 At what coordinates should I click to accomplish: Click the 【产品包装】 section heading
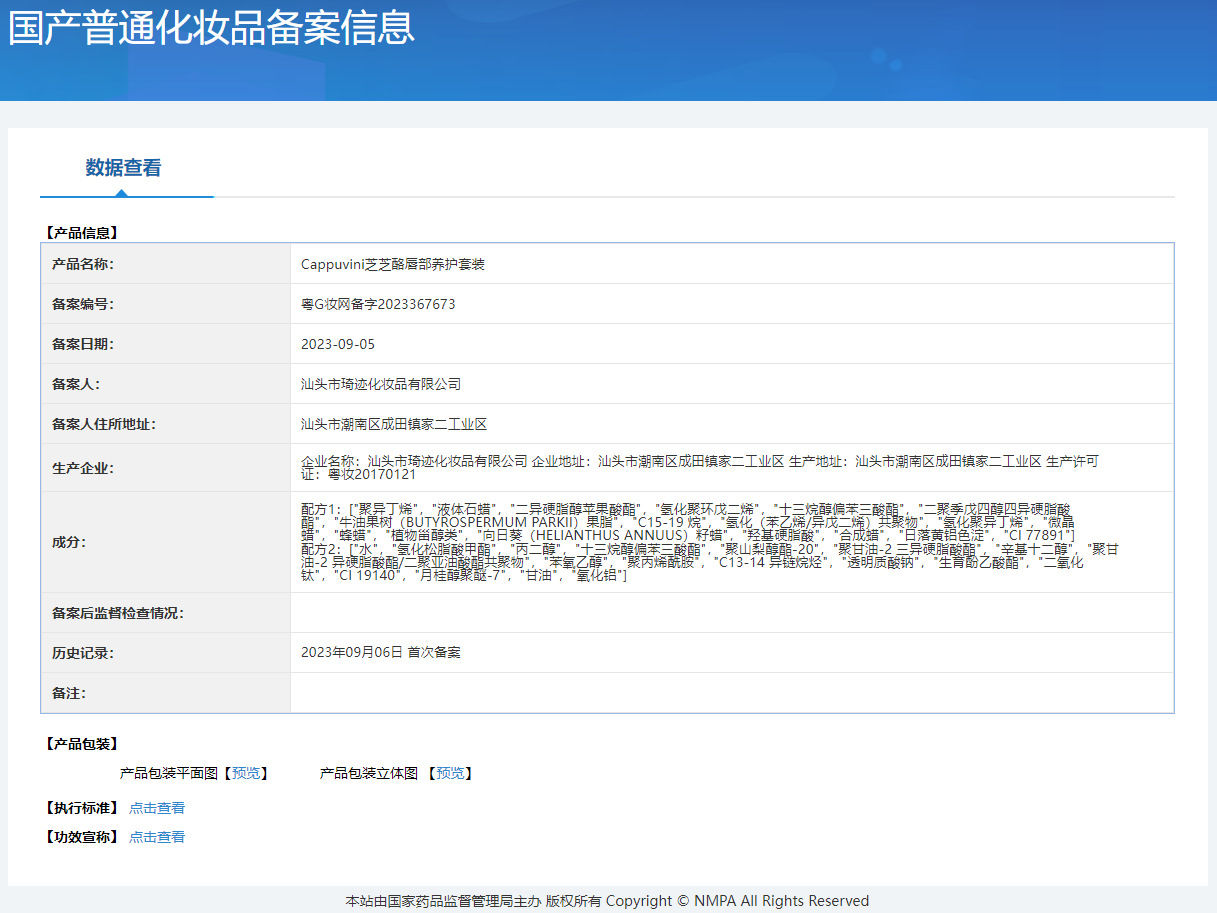[82, 744]
